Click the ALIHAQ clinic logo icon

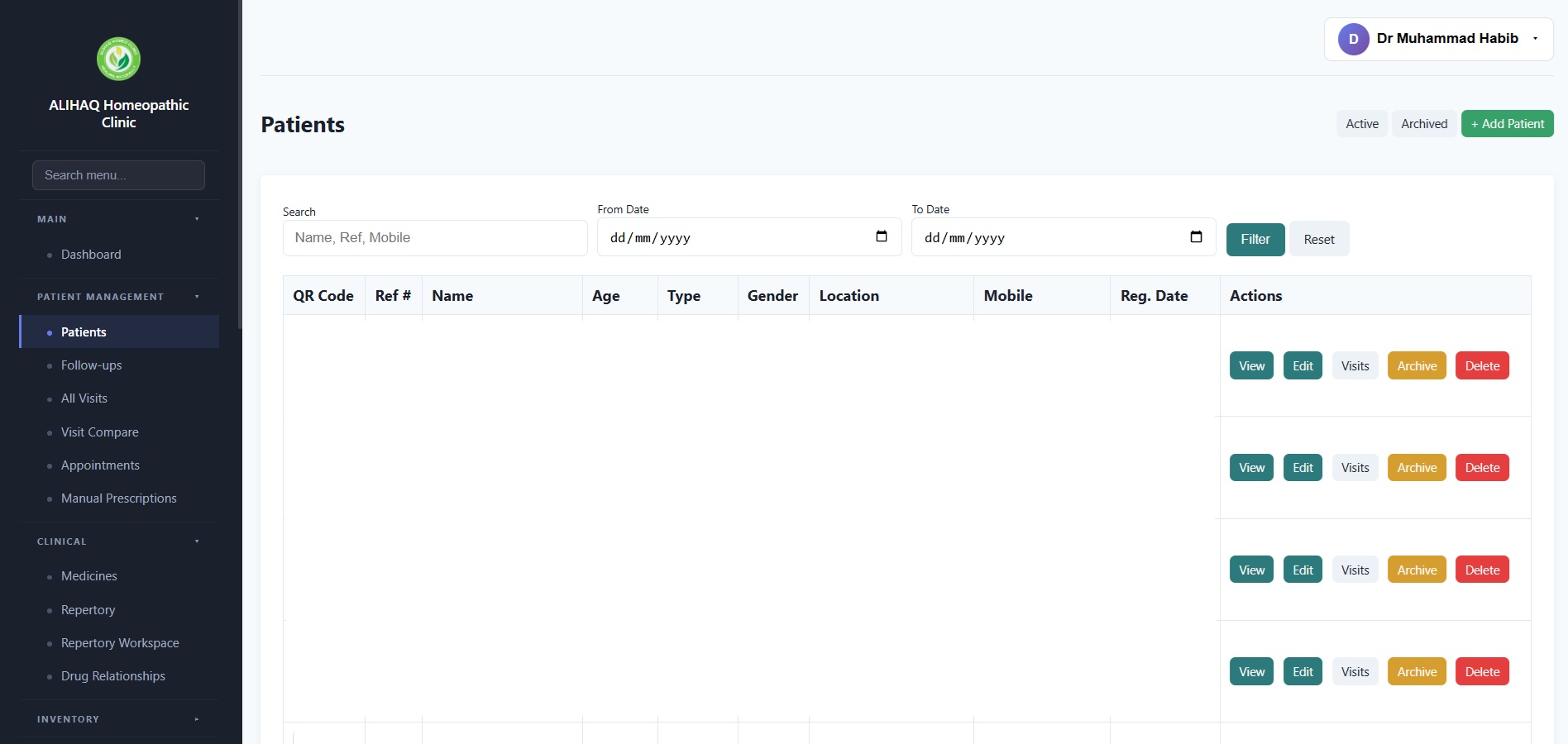pos(118,59)
